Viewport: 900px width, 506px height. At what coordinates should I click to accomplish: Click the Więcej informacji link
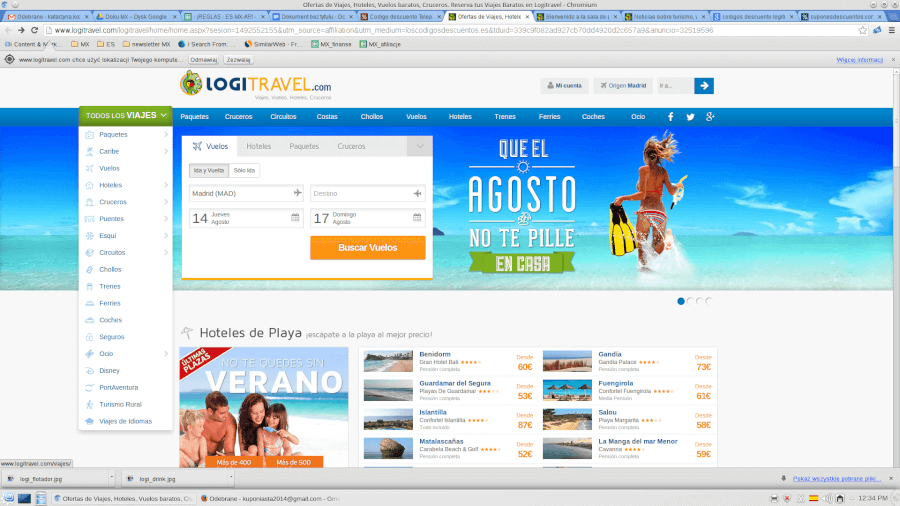click(x=859, y=60)
